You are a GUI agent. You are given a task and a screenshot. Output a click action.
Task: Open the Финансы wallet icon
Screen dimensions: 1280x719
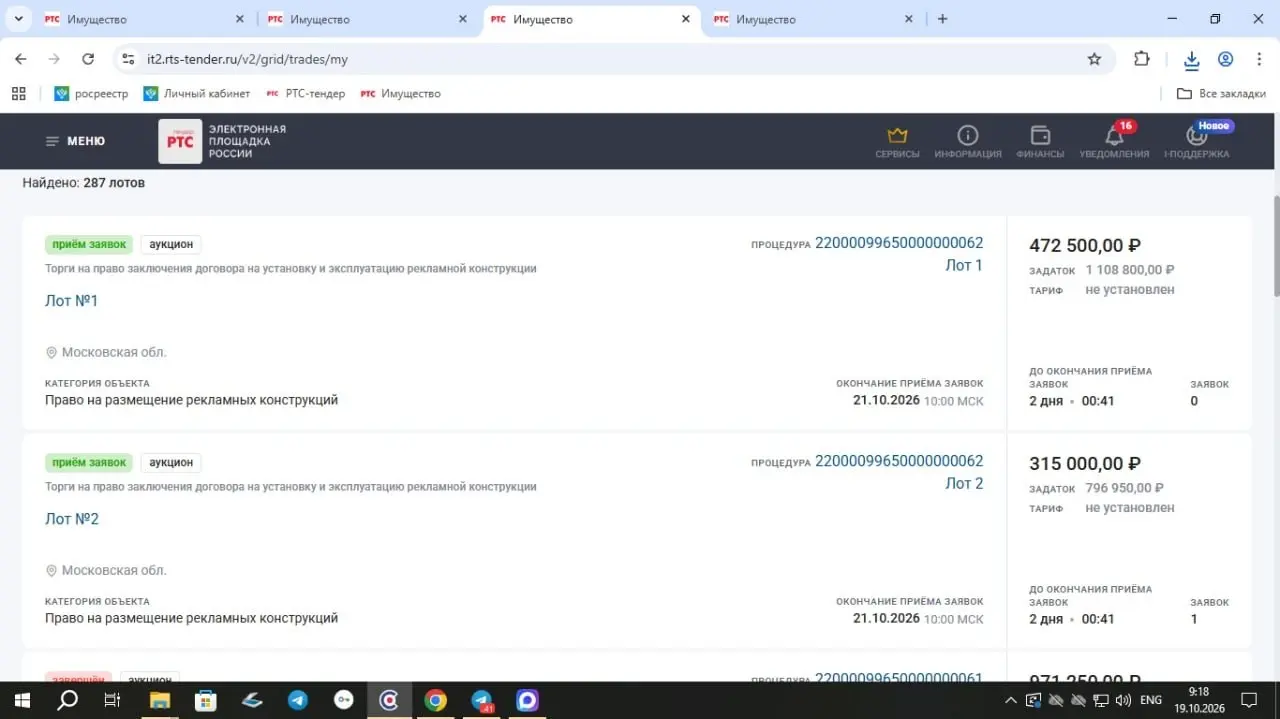point(1040,141)
